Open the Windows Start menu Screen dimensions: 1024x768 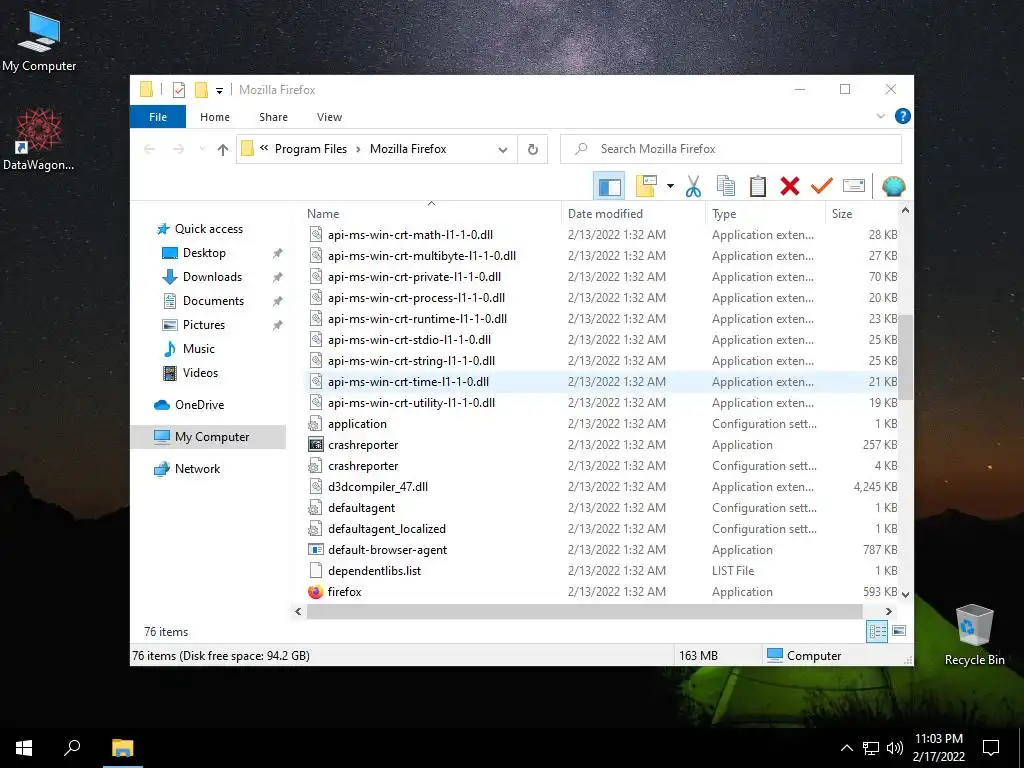[24, 748]
